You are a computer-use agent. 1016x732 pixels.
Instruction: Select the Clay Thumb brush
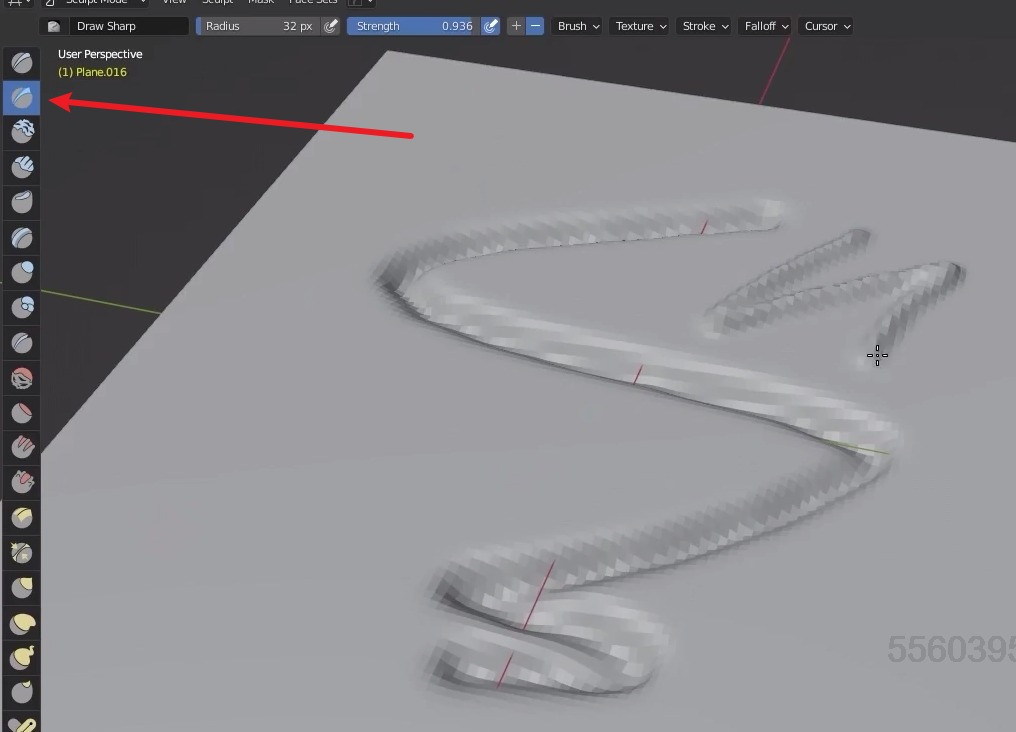22,203
